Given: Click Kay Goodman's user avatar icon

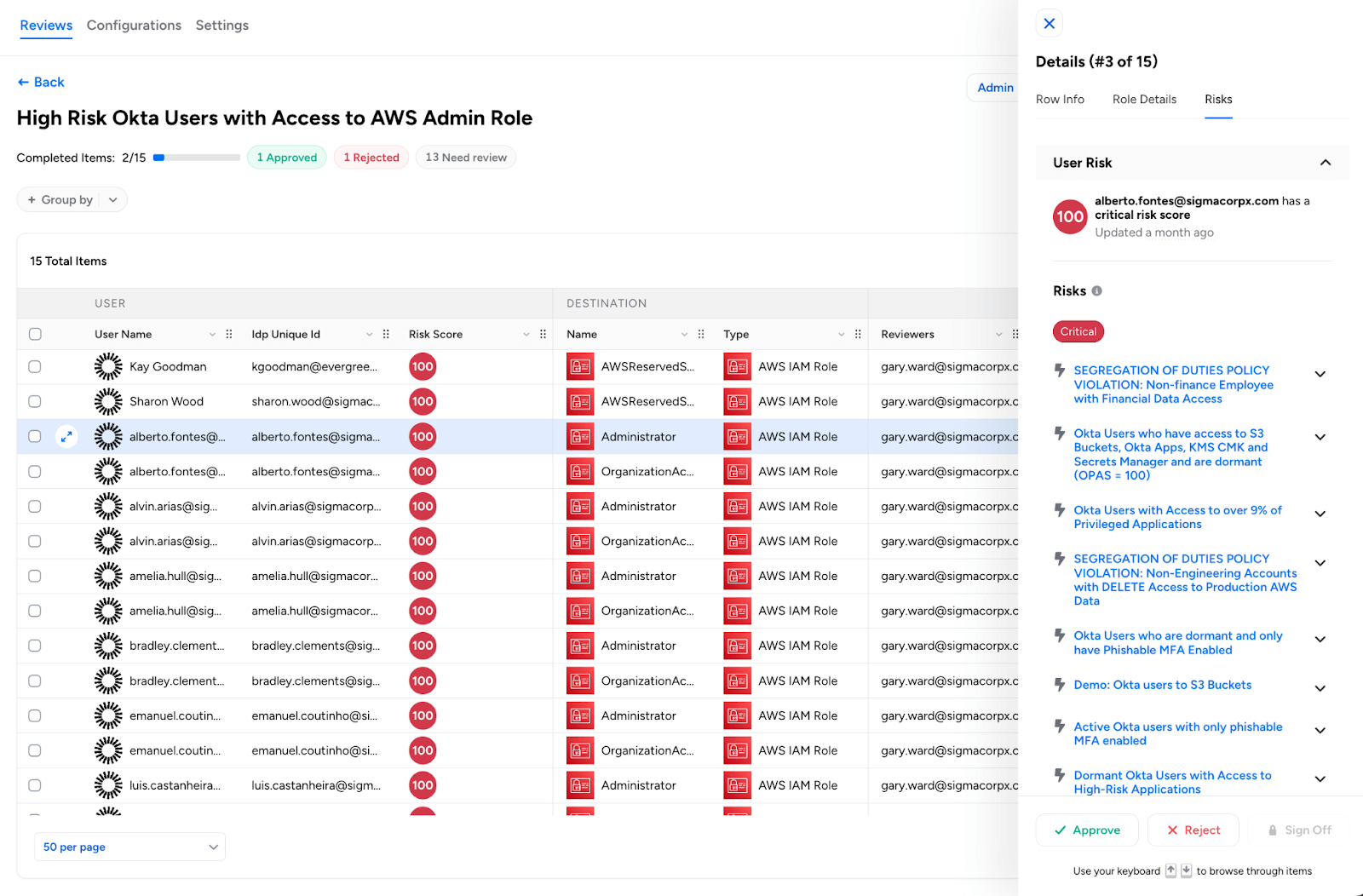Looking at the screenshot, I should click(108, 367).
